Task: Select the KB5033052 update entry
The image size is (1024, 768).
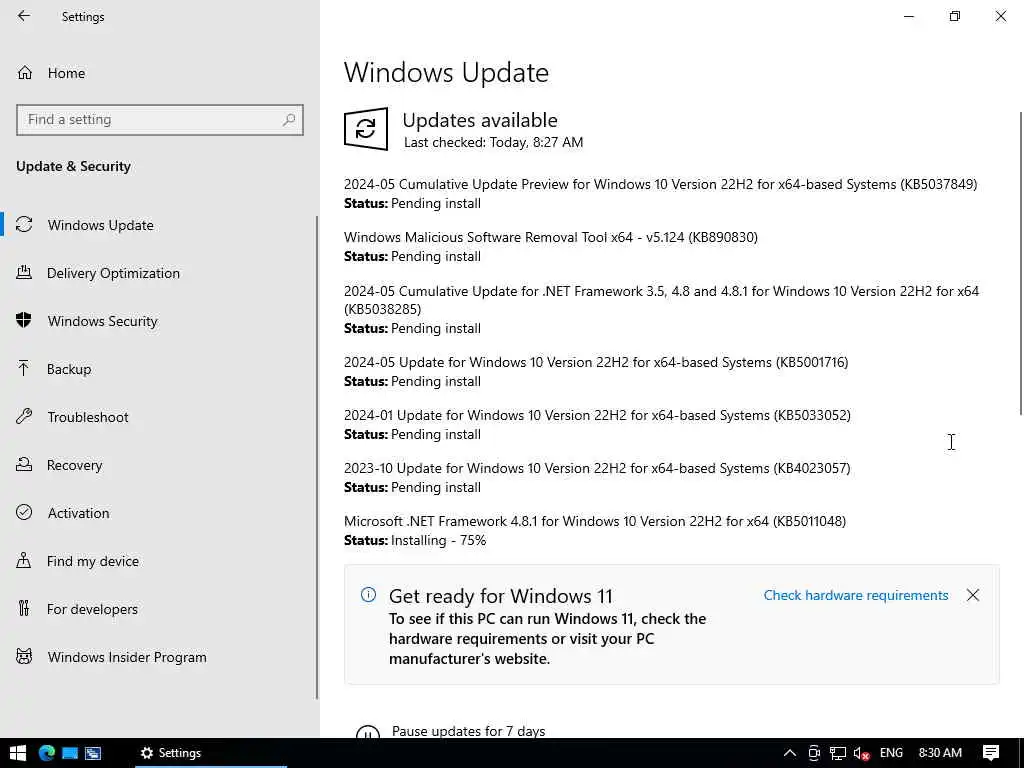Action: [x=597, y=415]
